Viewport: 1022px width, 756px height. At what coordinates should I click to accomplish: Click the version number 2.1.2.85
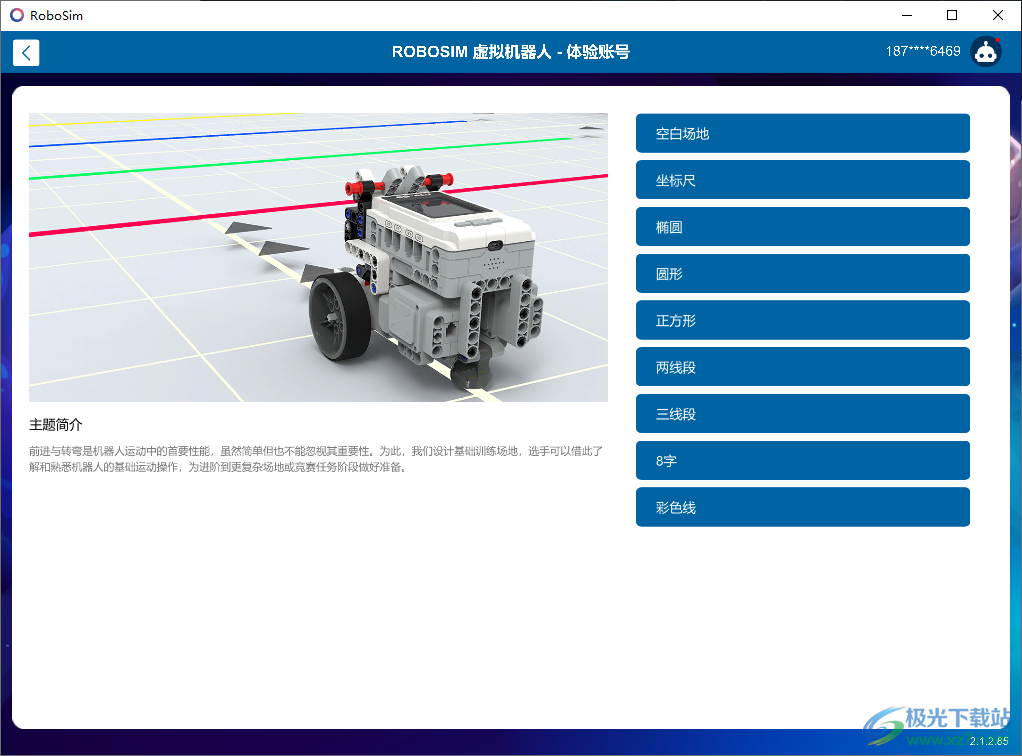click(x=989, y=741)
